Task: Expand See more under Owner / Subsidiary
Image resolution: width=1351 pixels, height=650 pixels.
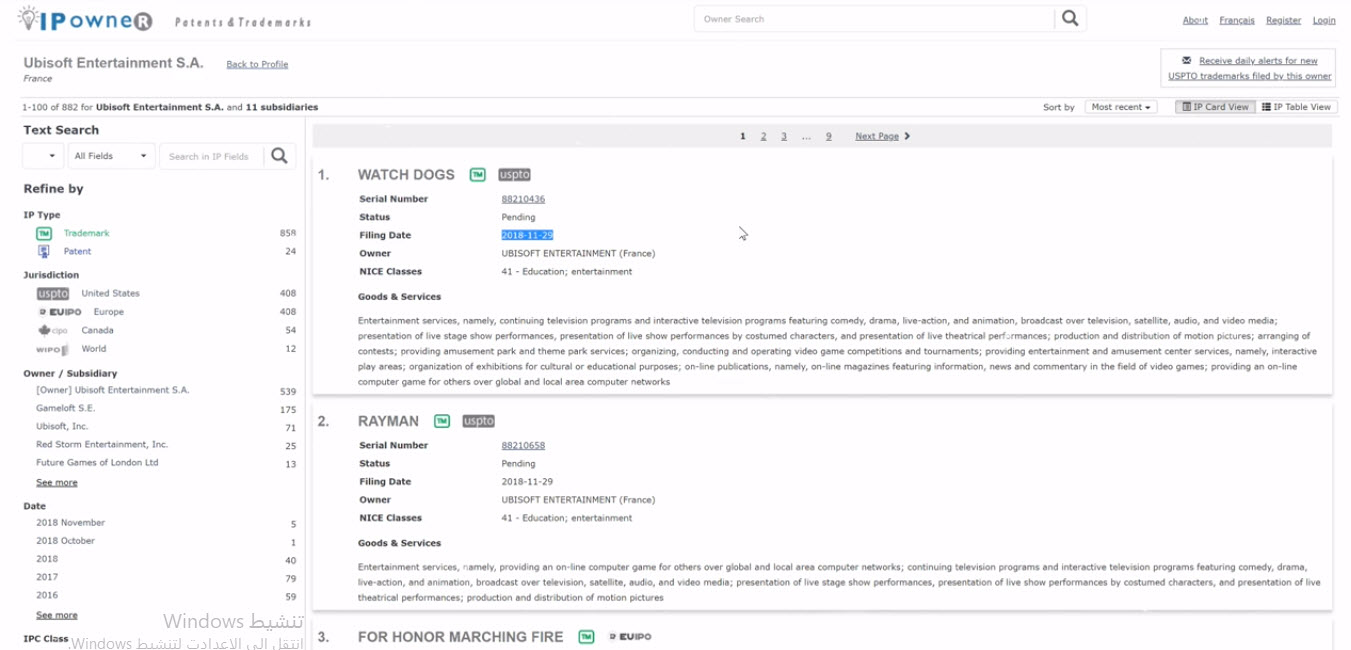Action: pyautogui.click(x=57, y=483)
